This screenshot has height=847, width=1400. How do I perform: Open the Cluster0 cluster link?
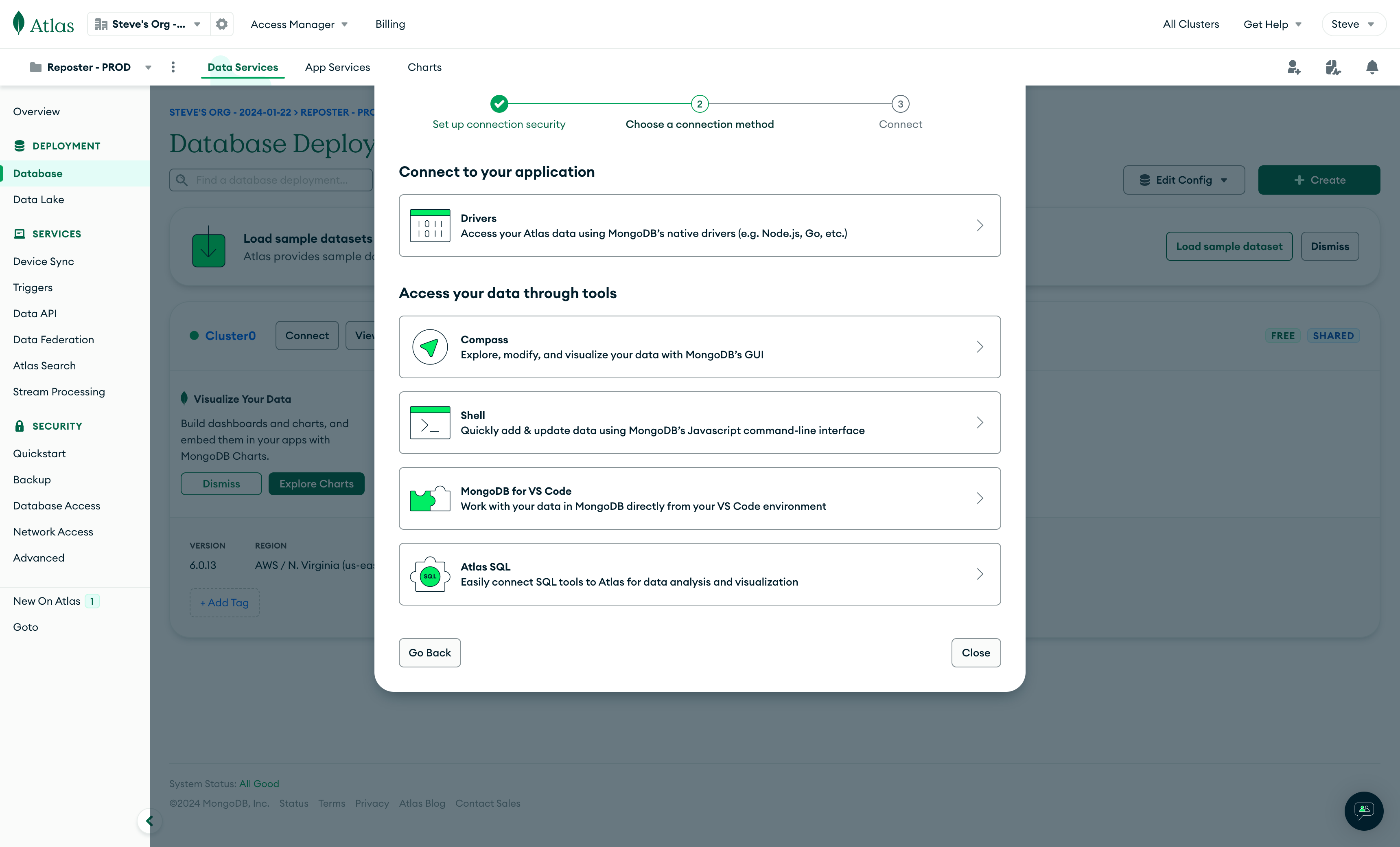pos(230,336)
